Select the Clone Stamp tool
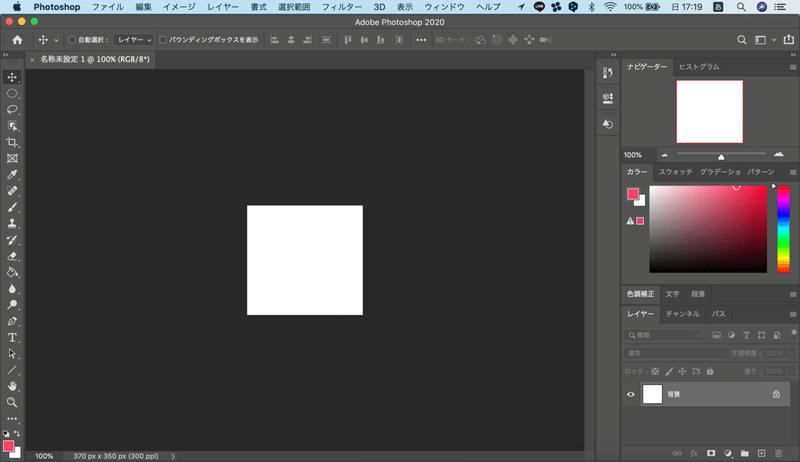Screen dimensions: 800x462 [12, 223]
